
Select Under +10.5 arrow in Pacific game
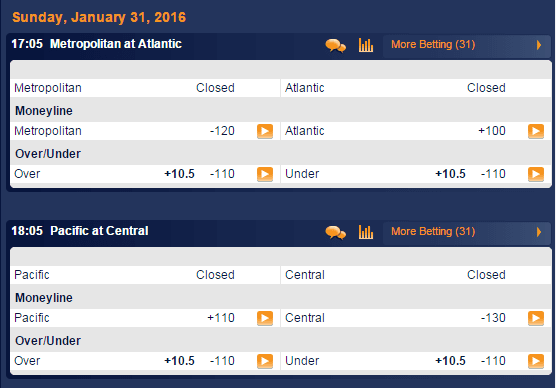pyautogui.click(x=536, y=361)
